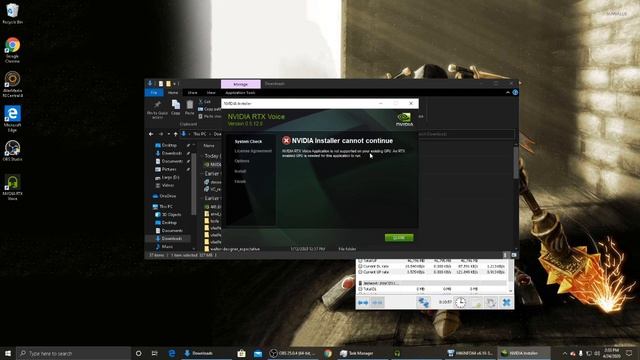Screen dimensions: 640x360
Task: Click the blue arrows icon in the monitor toolbar
Action: tap(363, 302)
